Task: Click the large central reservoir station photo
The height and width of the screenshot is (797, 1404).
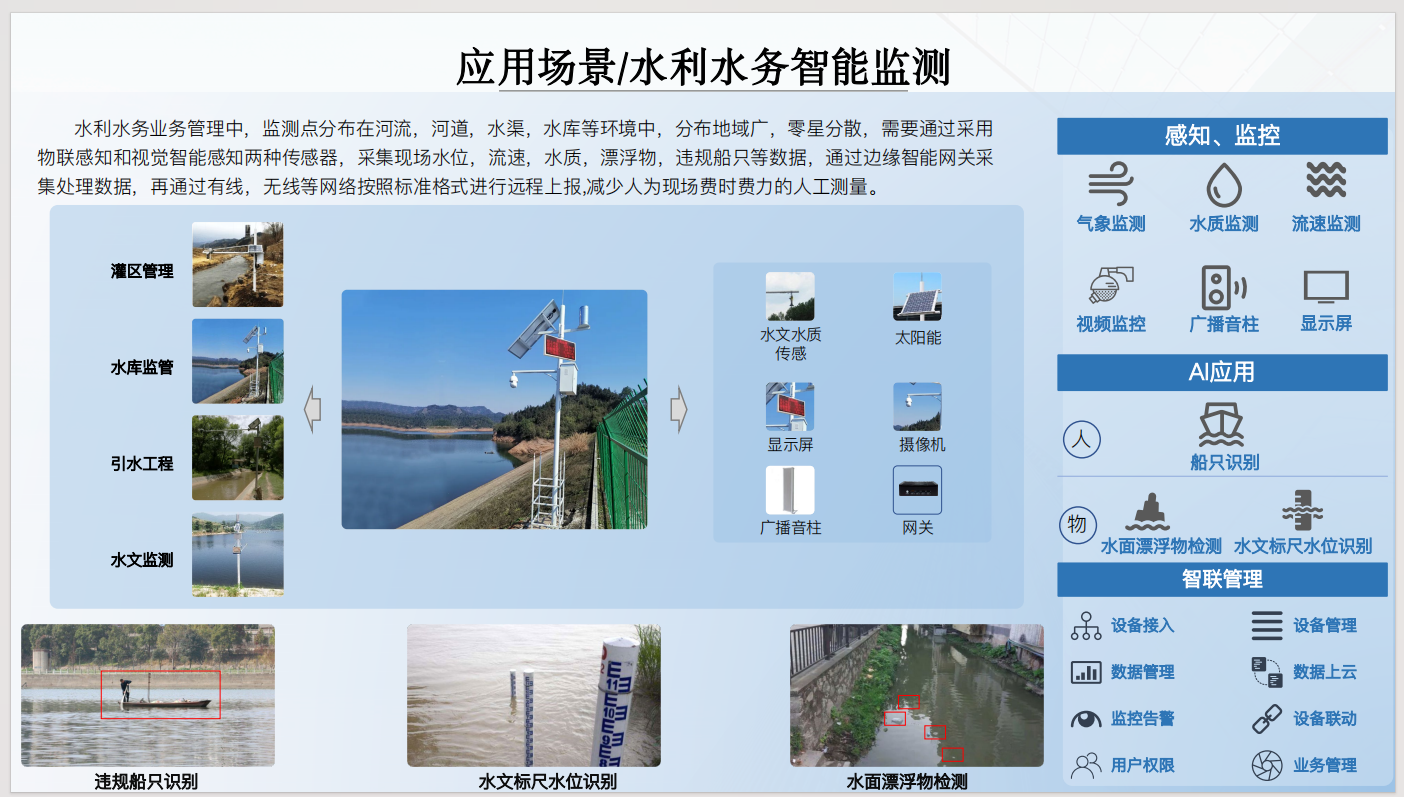Action: pyautogui.click(x=494, y=409)
